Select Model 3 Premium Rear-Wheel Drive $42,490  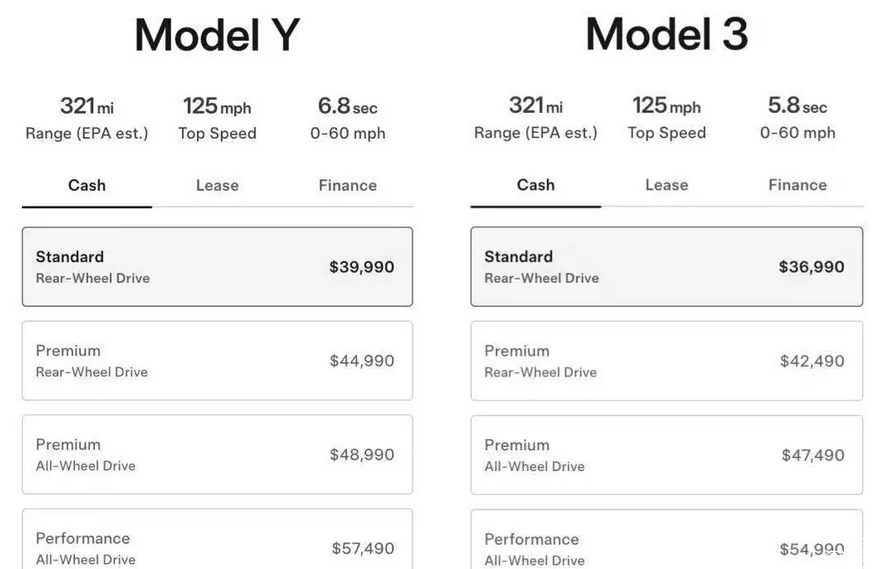point(666,361)
